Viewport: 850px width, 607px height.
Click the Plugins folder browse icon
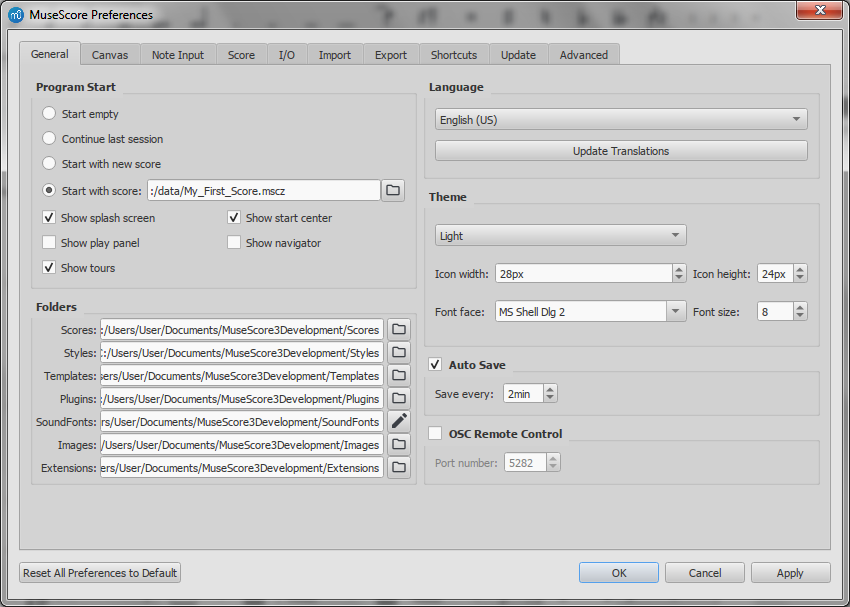[x=398, y=398]
